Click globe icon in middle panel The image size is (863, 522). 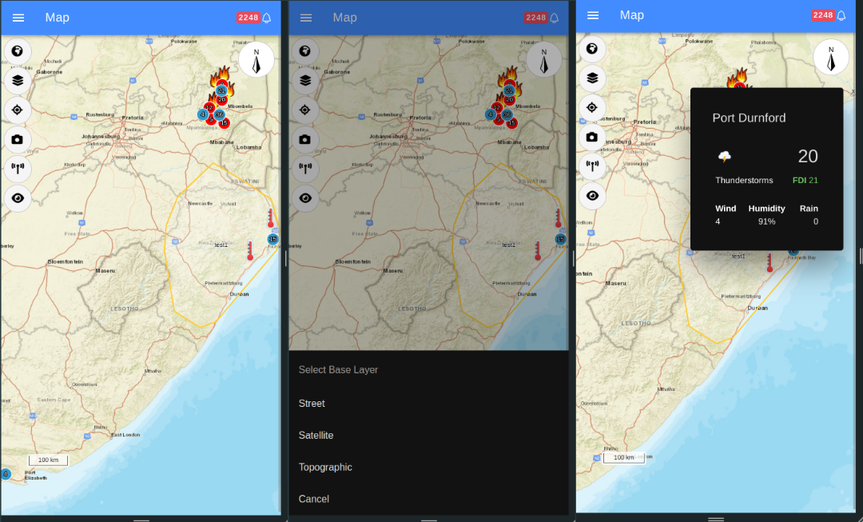pos(305,51)
